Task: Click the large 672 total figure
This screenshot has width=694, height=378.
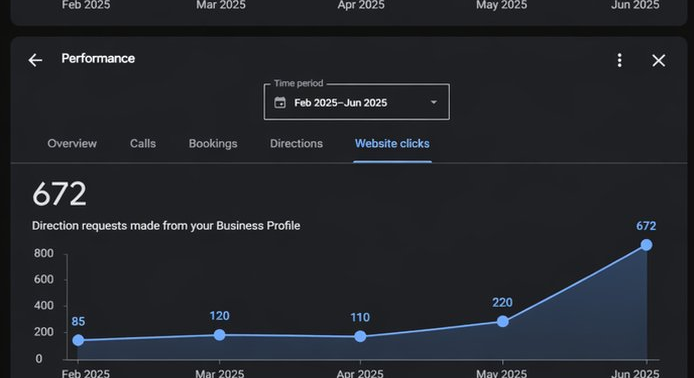Action: pos(59,194)
